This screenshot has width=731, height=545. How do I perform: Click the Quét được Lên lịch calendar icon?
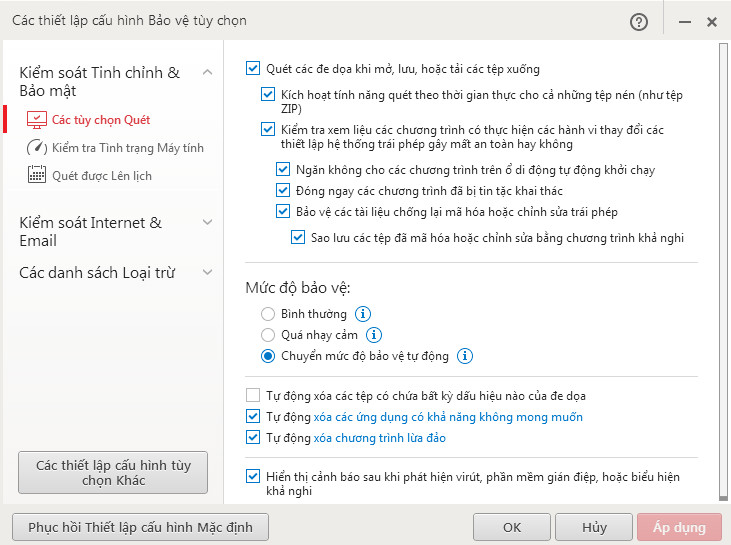click(37, 175)
